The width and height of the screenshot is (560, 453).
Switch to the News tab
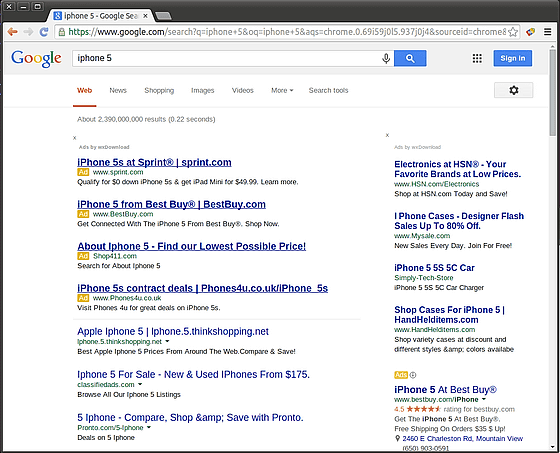click(x=118, y=90)
